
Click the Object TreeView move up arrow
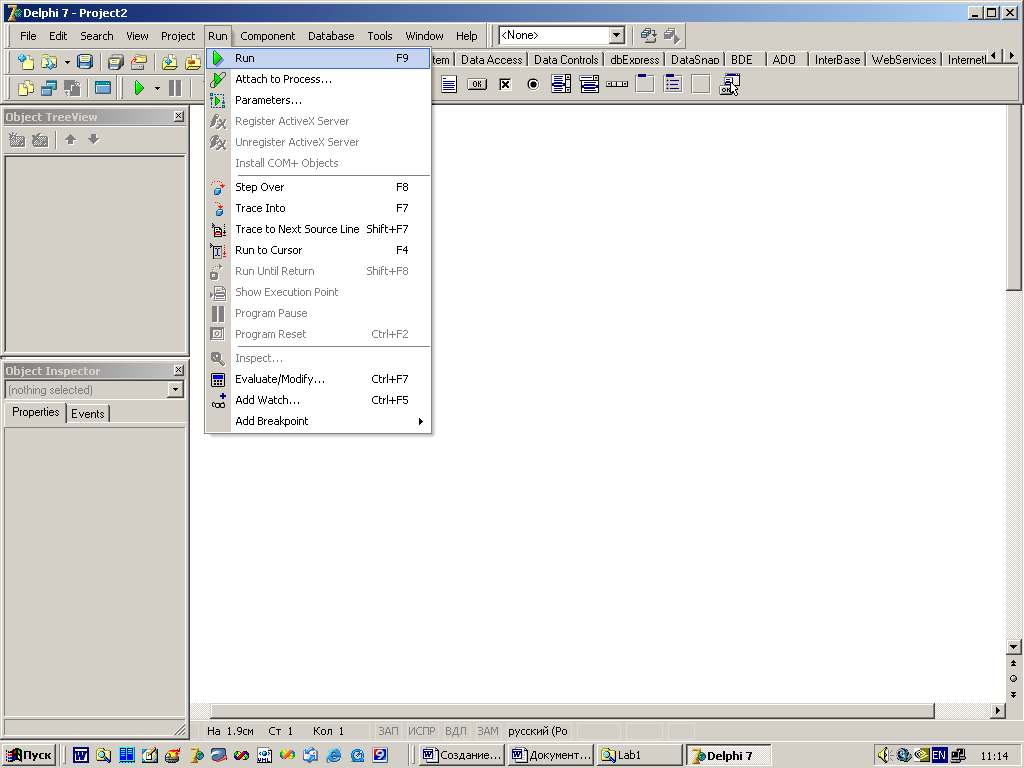coord(71,139)
